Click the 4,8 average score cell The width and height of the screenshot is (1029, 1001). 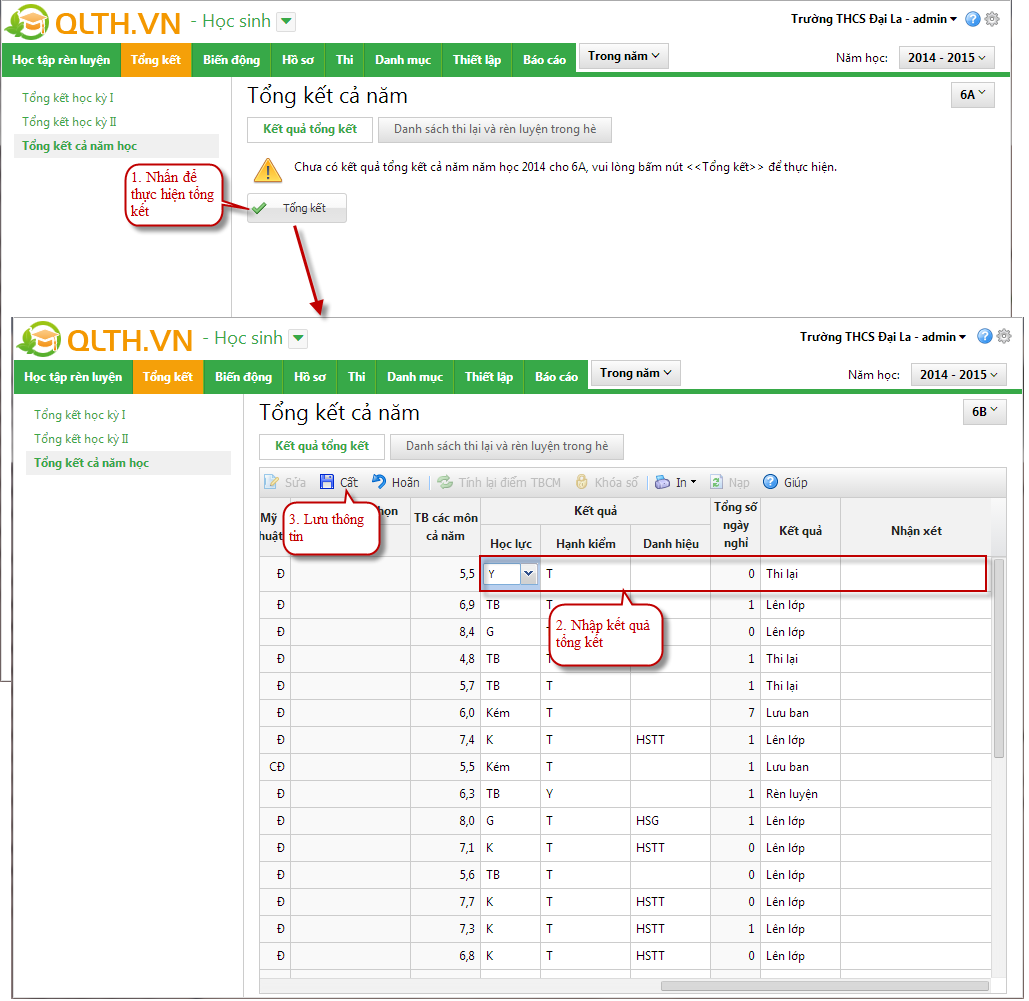click(446, 658)
